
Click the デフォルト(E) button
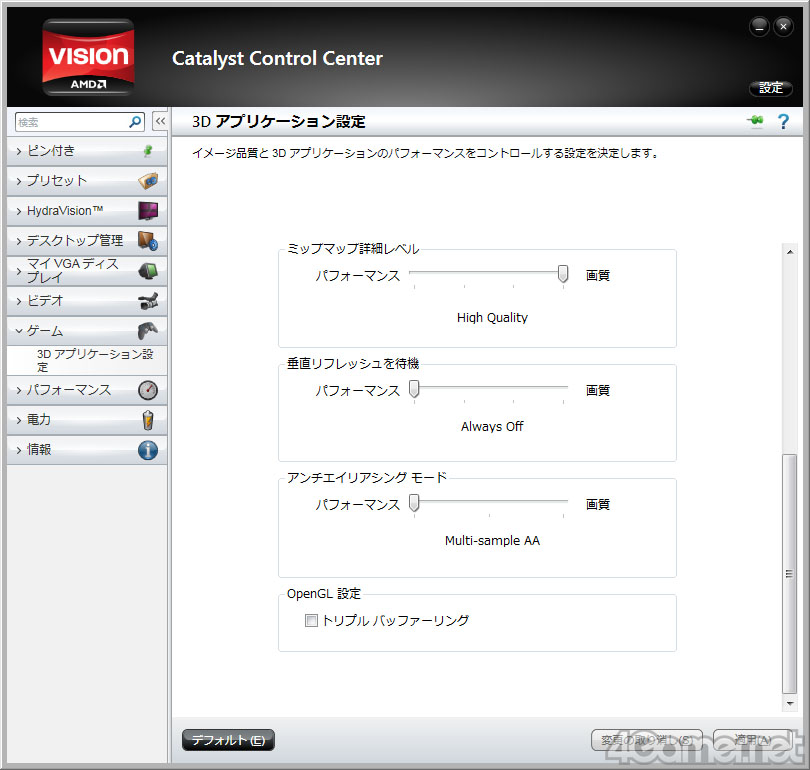[228, 740]
